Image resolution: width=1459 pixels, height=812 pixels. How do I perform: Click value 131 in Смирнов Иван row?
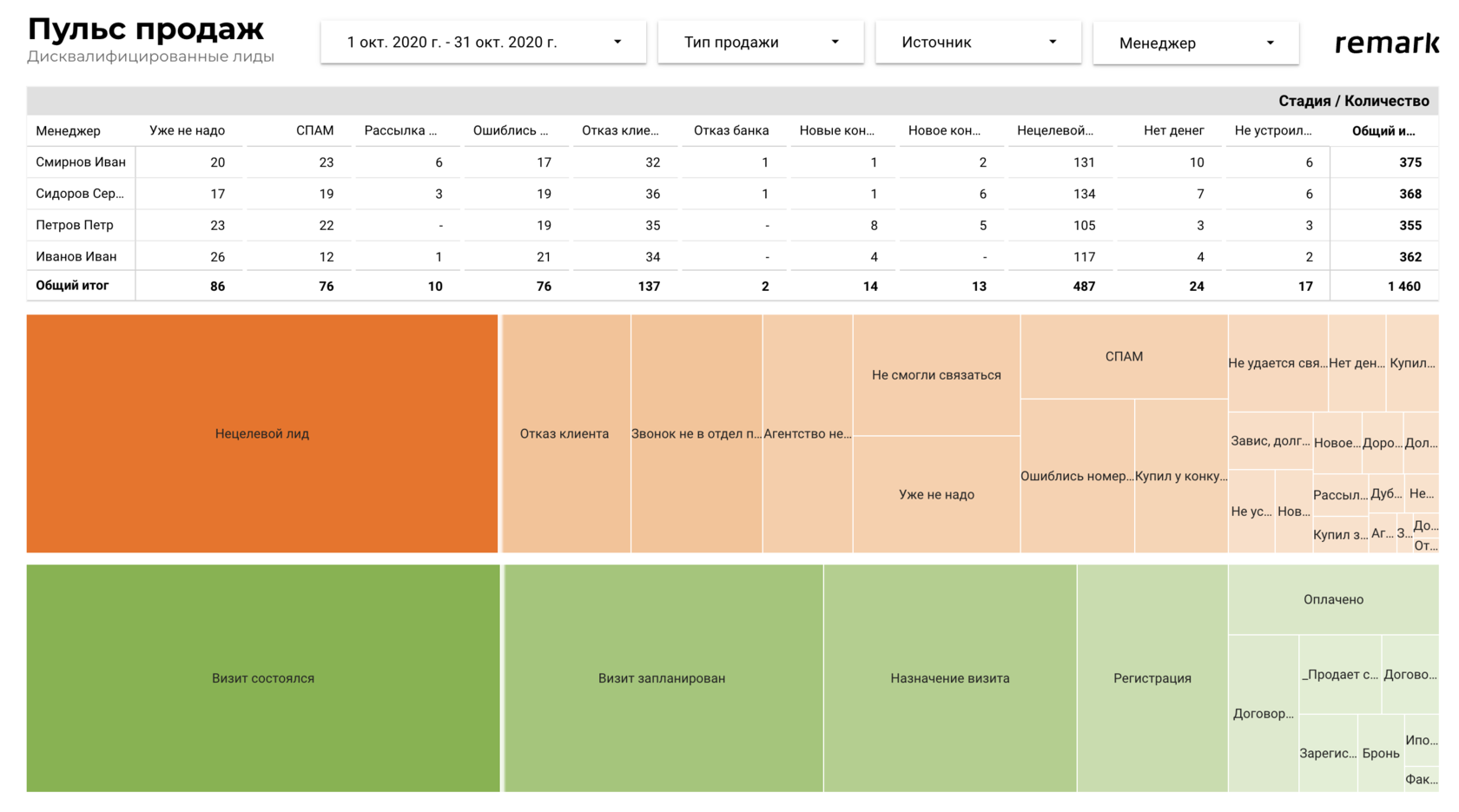point(1084,162)
